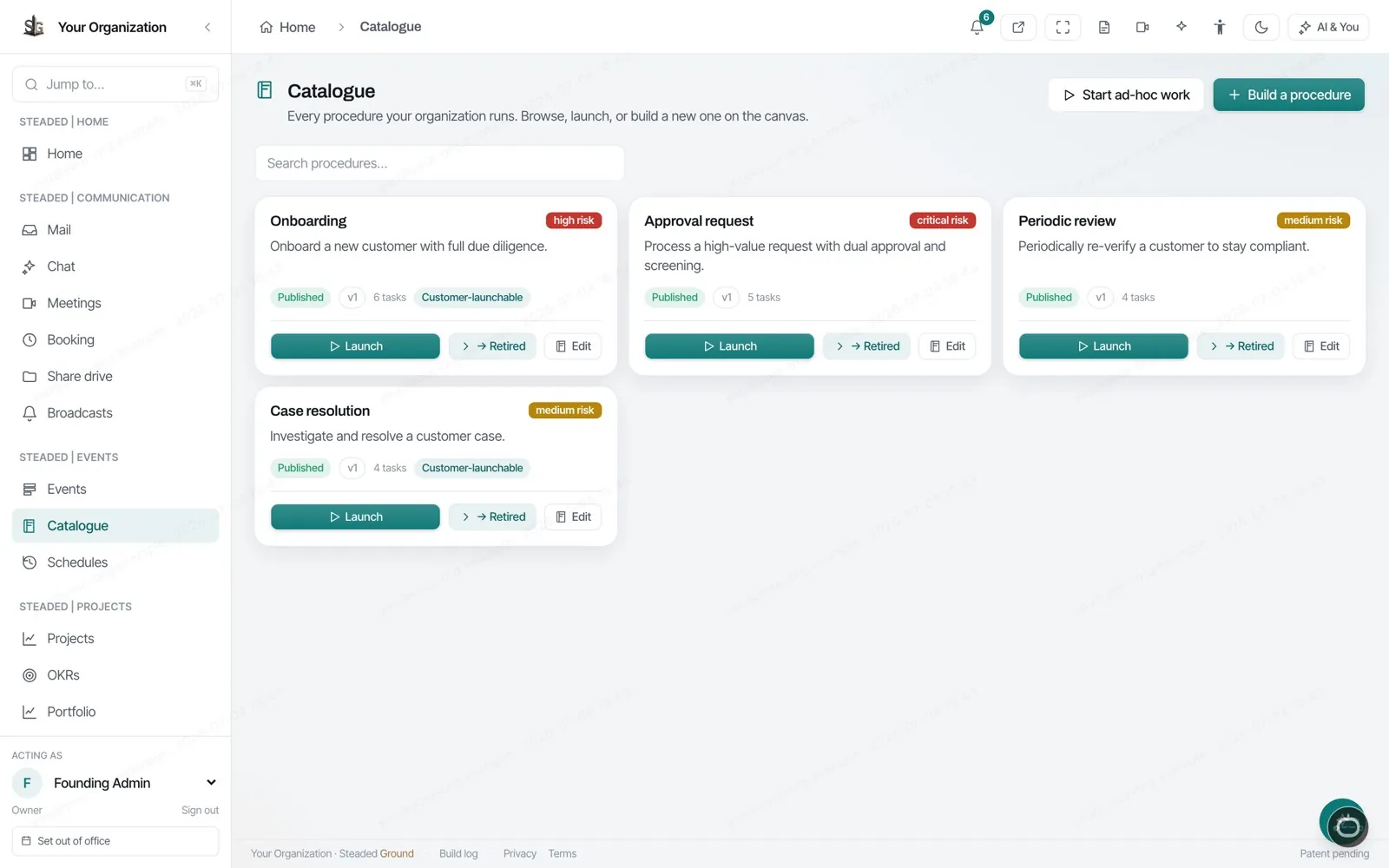Click Set out of office button
Screen dimensions: 1389x868
point(115,841)
